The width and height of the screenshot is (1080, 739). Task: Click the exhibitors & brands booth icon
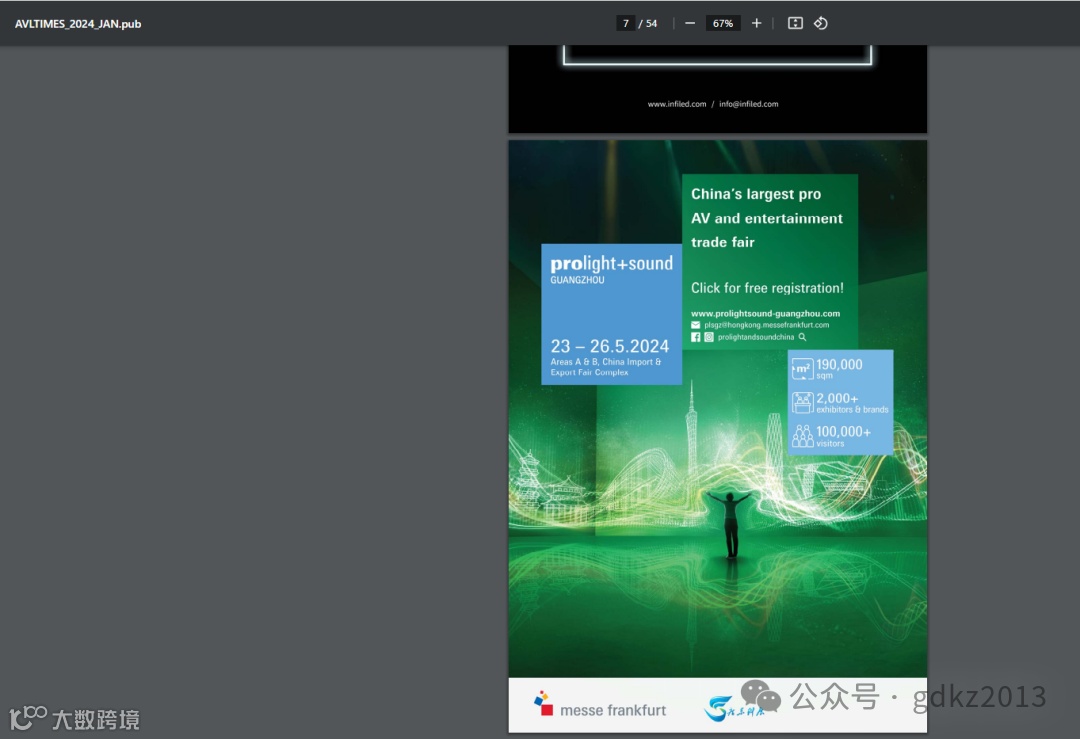(x=802, y=402)
